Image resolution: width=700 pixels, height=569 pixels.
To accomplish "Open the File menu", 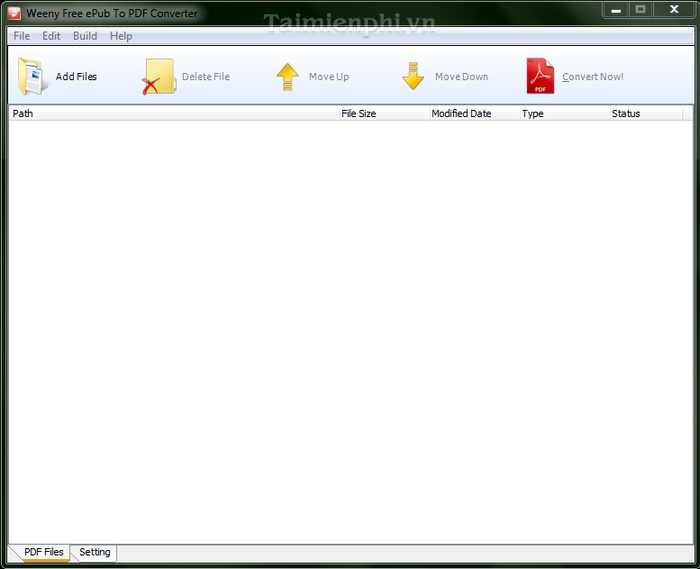I will [21, 36].
